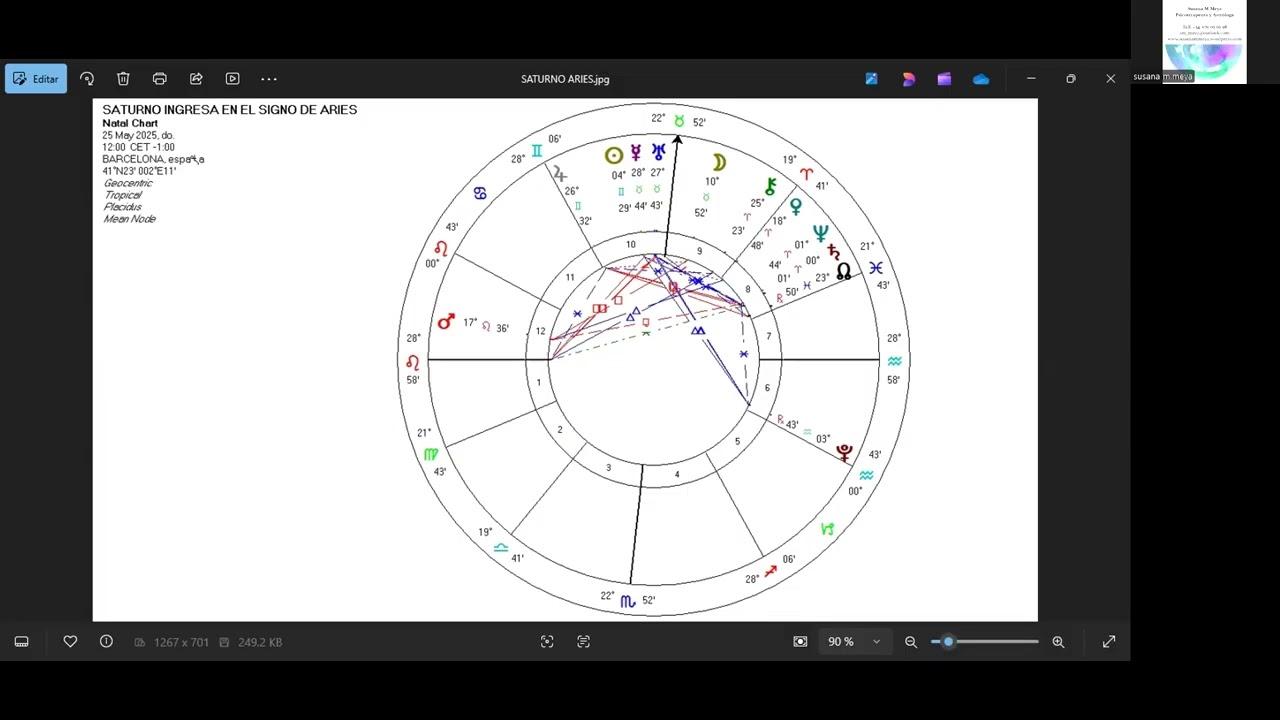Start slideshow with the play icon
The height and width of the screenshot is (720, 1280).
(233, 79)
